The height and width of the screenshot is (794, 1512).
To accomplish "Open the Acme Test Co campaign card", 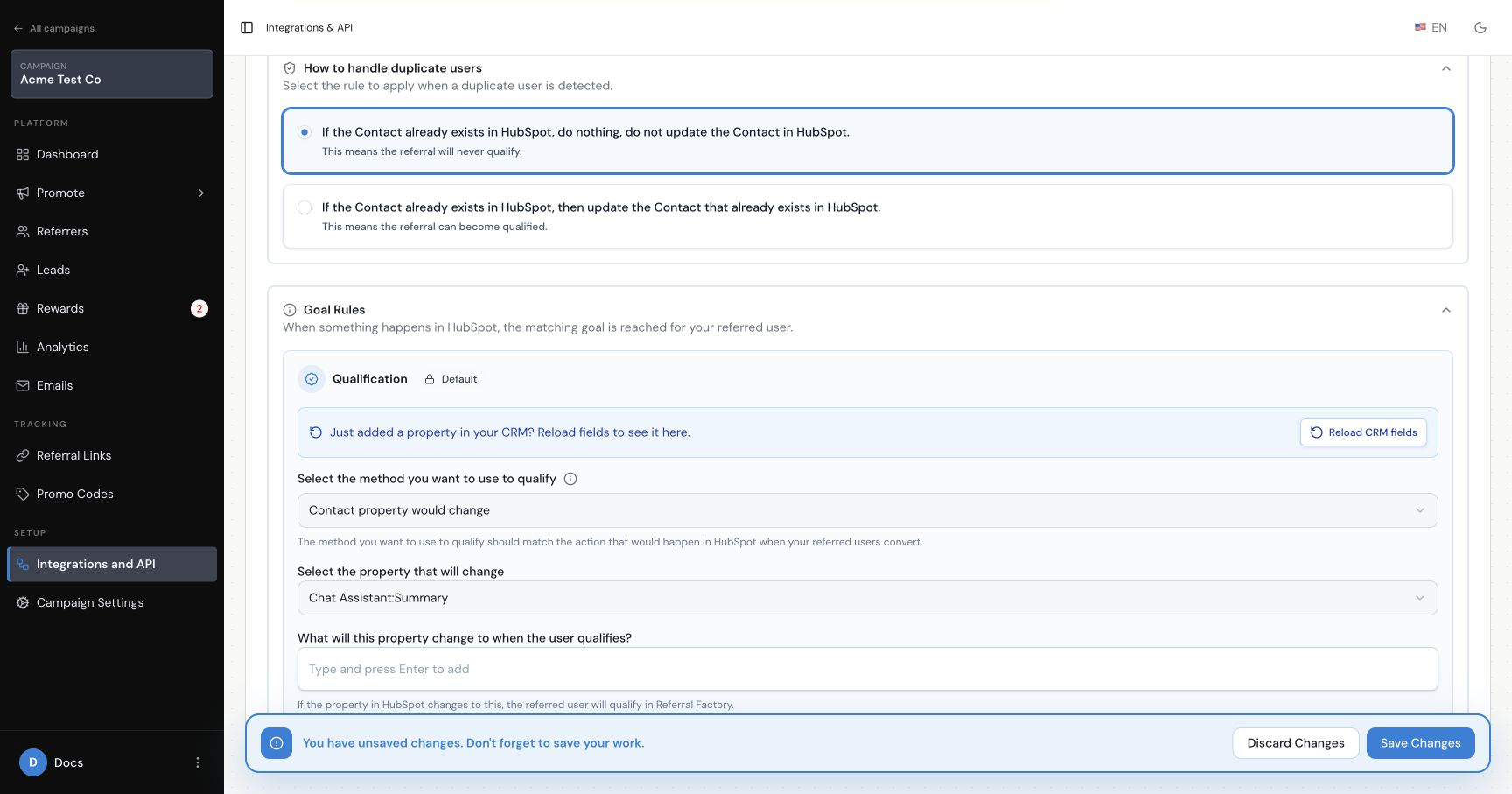I will tap(112, 74).
